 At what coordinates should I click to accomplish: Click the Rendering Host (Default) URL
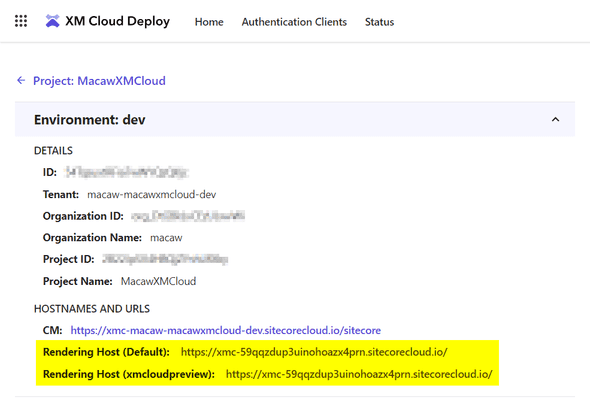(x=314, y=352)
